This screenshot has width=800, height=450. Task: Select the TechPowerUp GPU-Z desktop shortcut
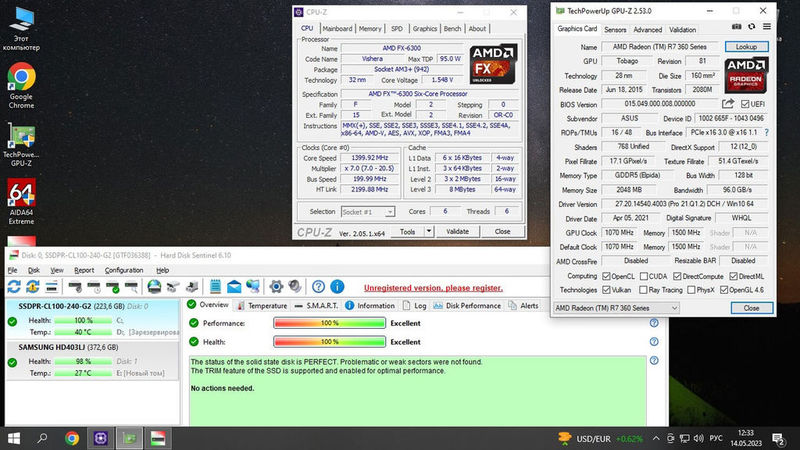tap(21, 144)
